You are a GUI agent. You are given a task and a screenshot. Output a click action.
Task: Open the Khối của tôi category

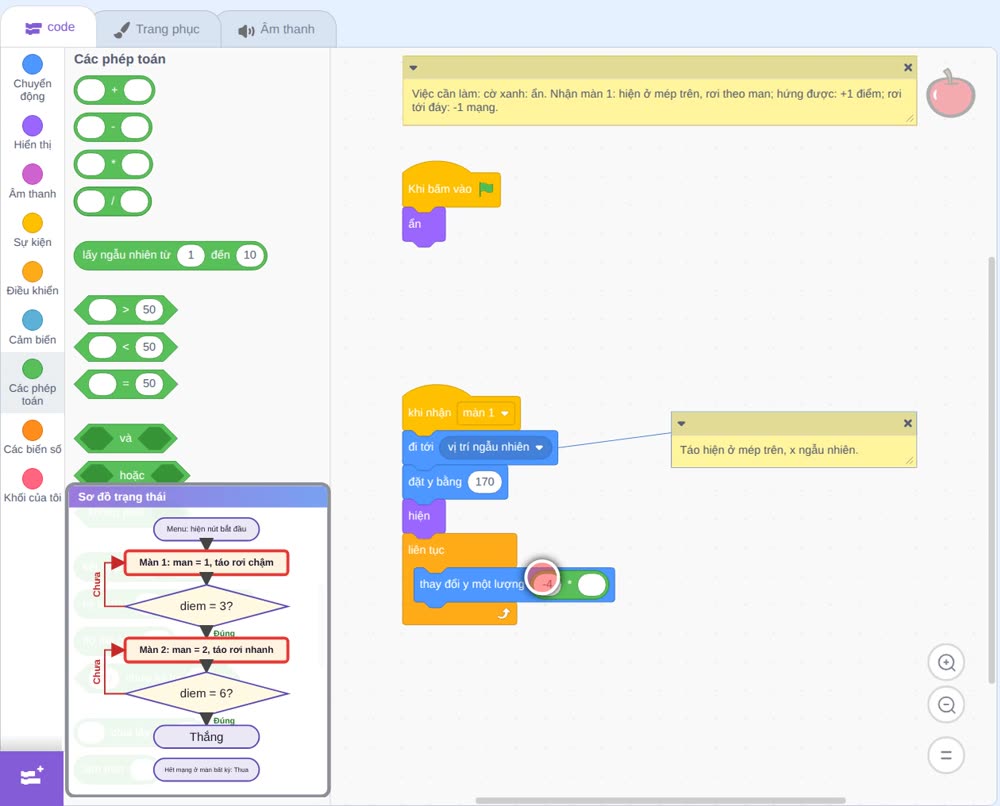pyautogui.click(x=32, y=485)
